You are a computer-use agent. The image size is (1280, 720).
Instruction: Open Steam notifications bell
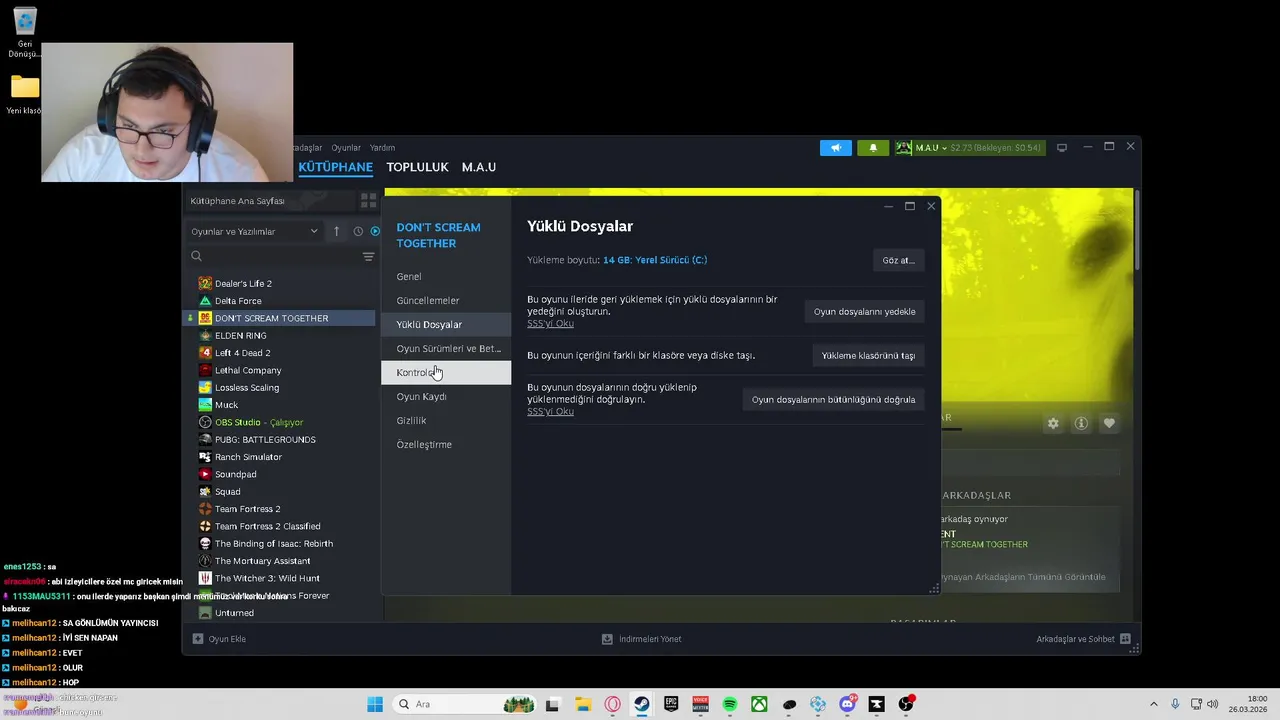(x=873, y=148)
